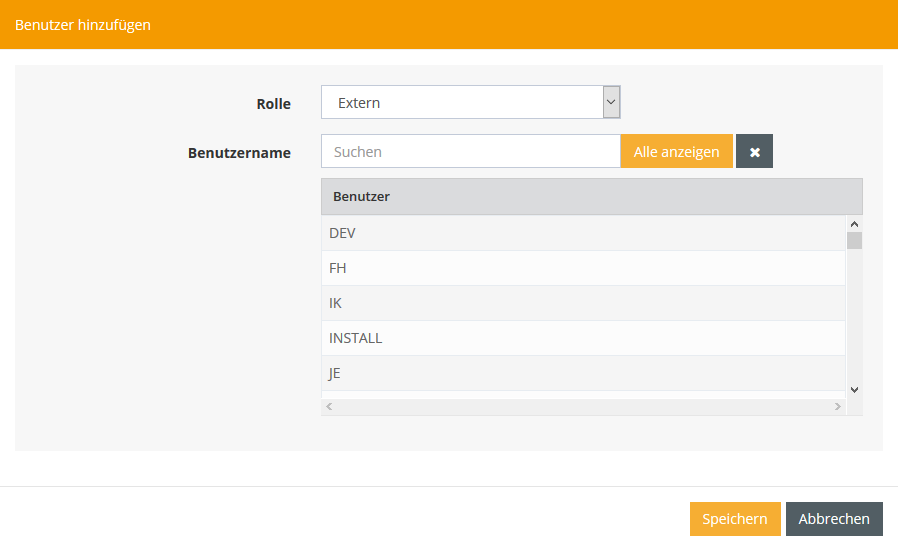
Task: Click the Rolle field label
Action: pyautogui.click(x=273, y=103)
